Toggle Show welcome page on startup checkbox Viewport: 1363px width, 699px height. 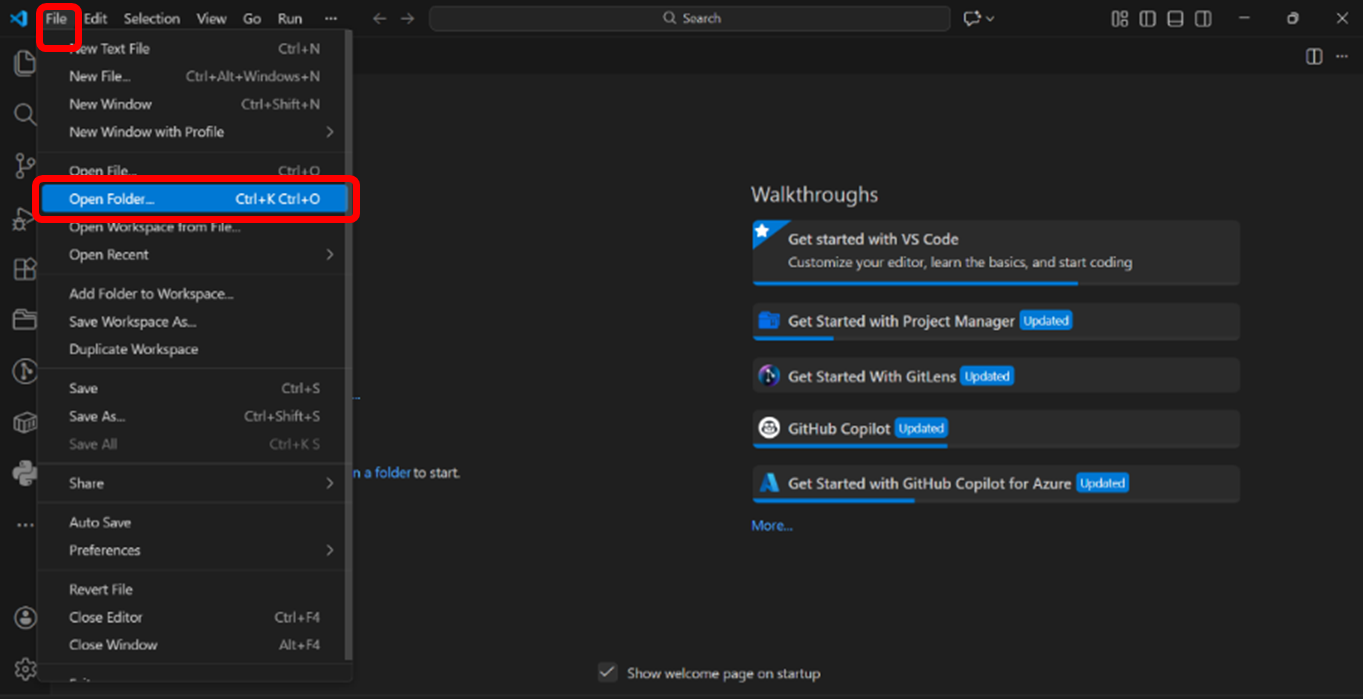point(607,672)
